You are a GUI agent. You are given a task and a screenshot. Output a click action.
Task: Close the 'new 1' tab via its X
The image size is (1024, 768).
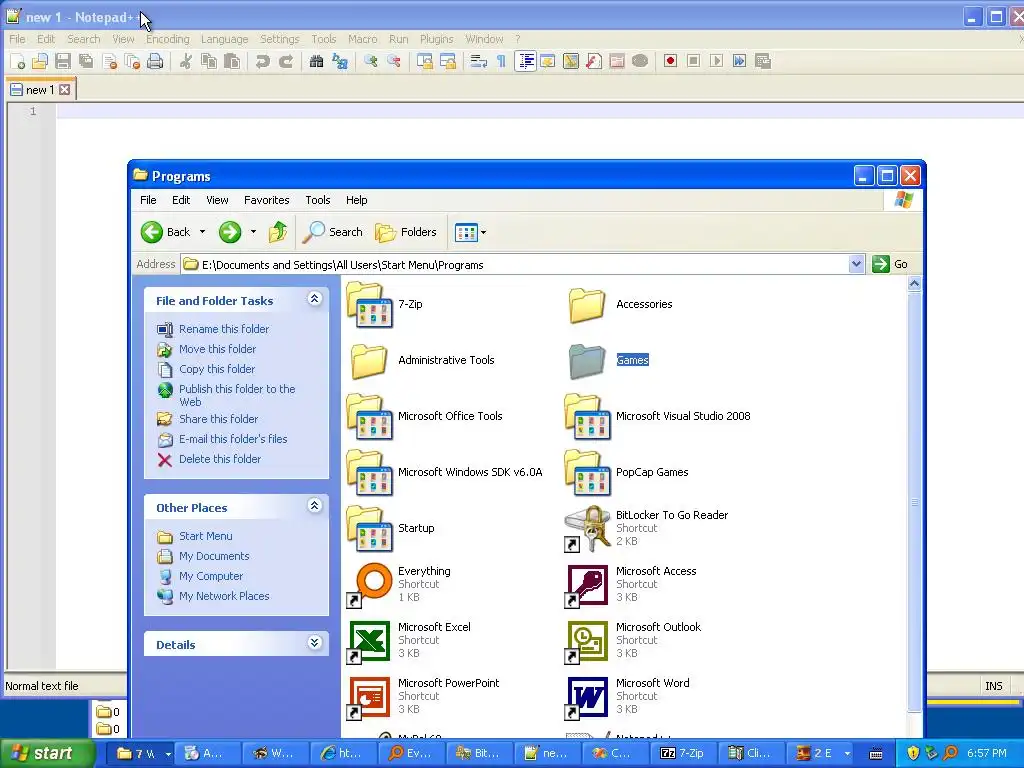pos(65,89)
